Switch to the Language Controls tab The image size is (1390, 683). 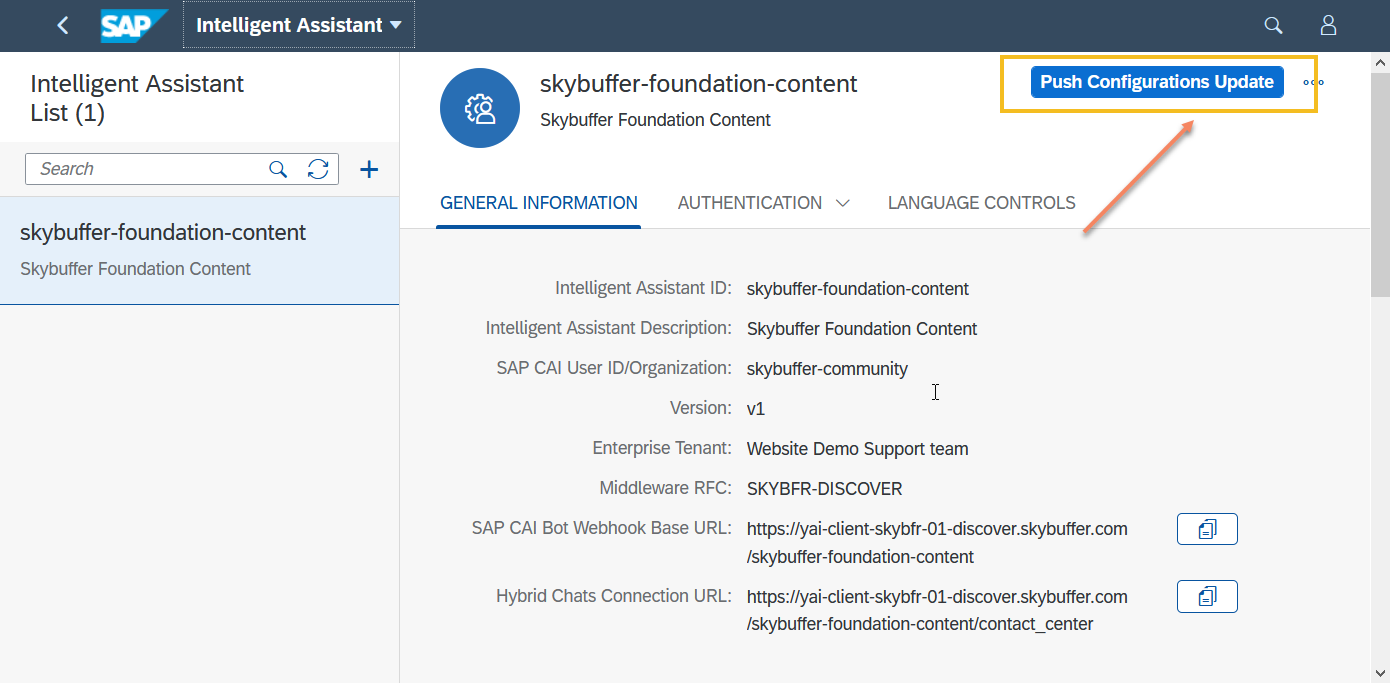[x=981, y=203]
